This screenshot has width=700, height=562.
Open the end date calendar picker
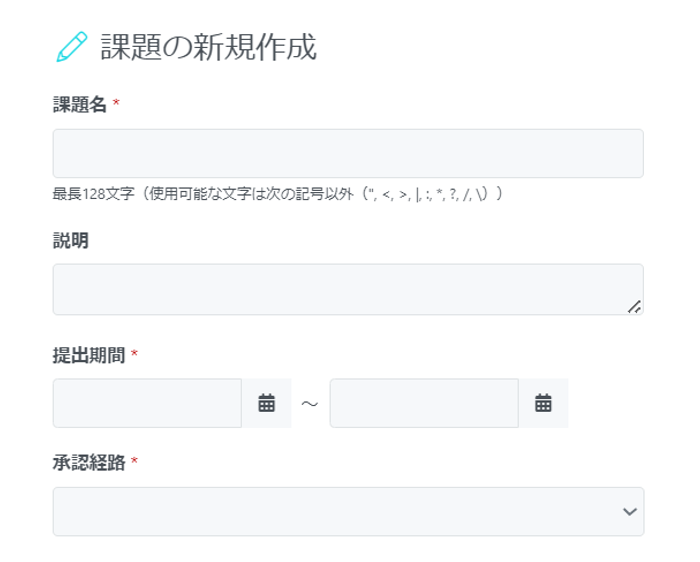pyautogui.click(x=543, y=403)
